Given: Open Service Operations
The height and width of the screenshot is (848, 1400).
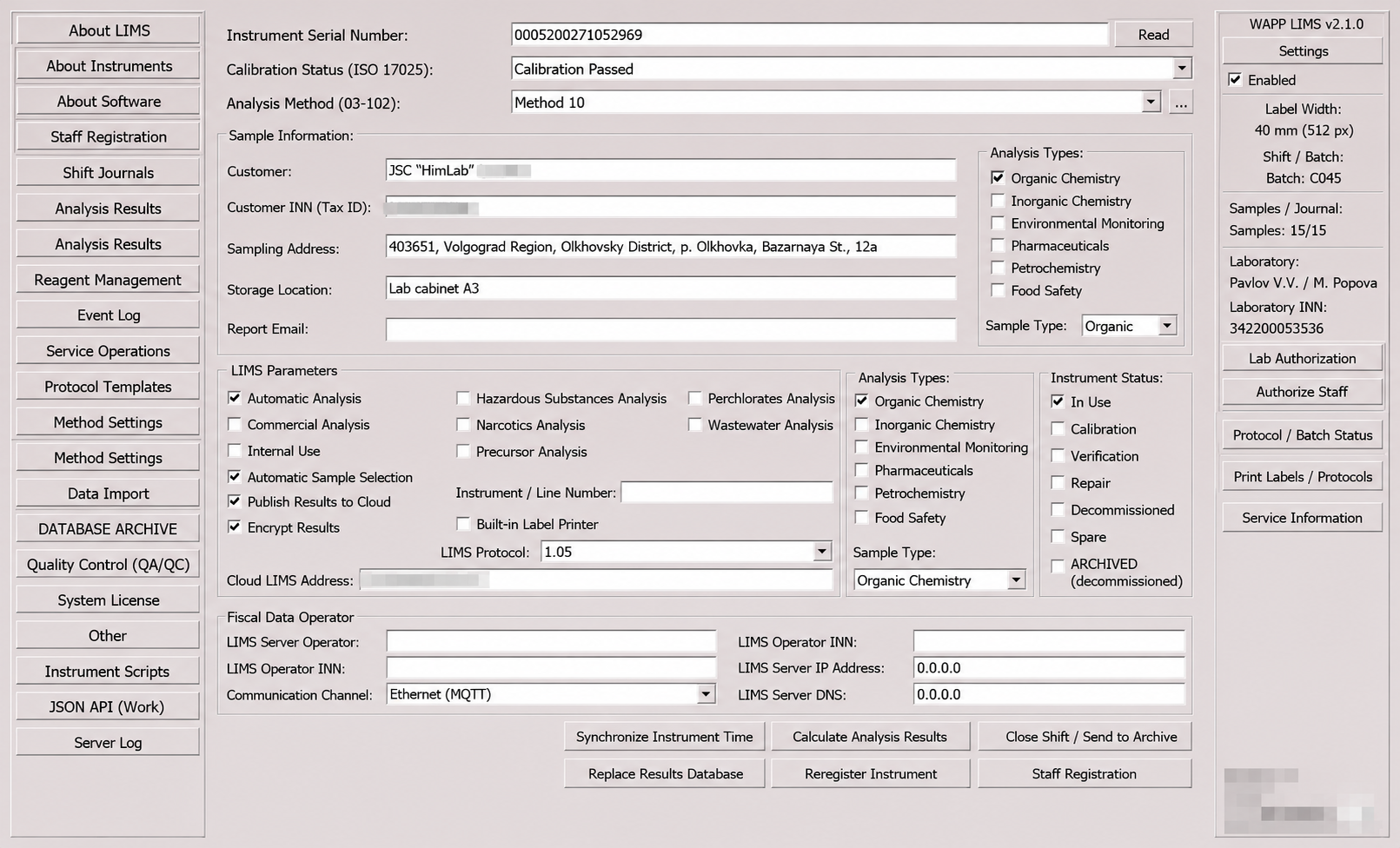Looking at the screenshot, I should [109, 351].
